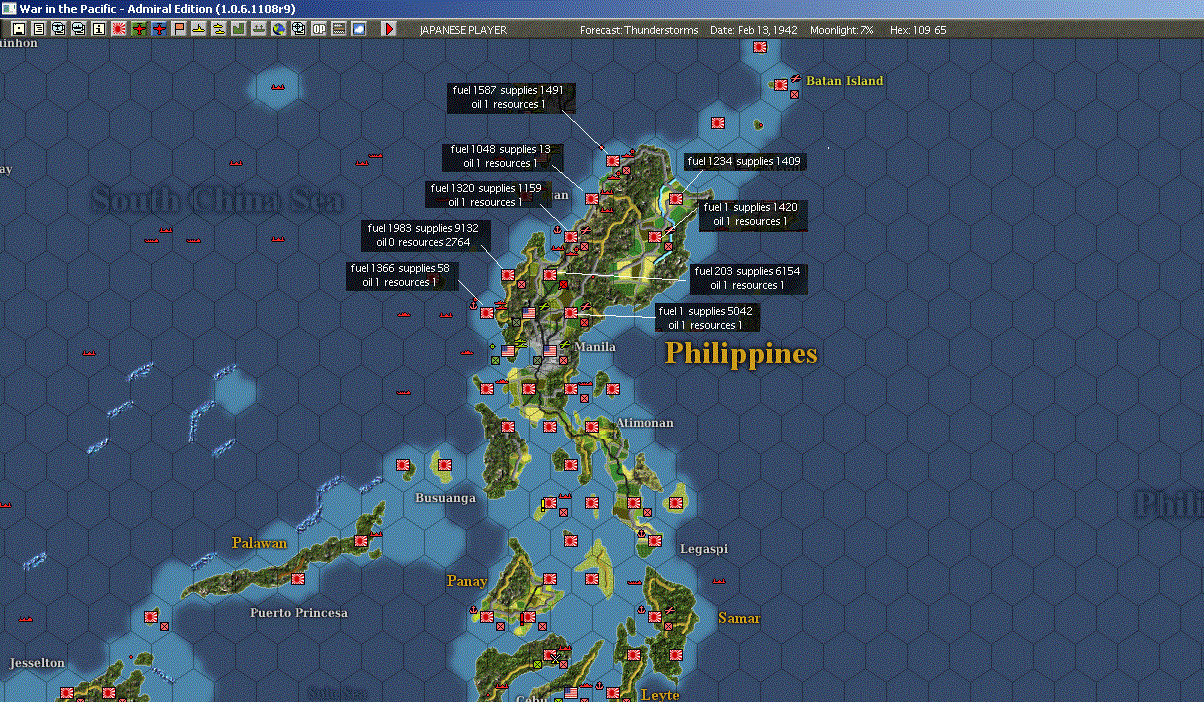Click the application icon in the title bar
Viewport: 1204px width, 702px height.
[8, 8]
